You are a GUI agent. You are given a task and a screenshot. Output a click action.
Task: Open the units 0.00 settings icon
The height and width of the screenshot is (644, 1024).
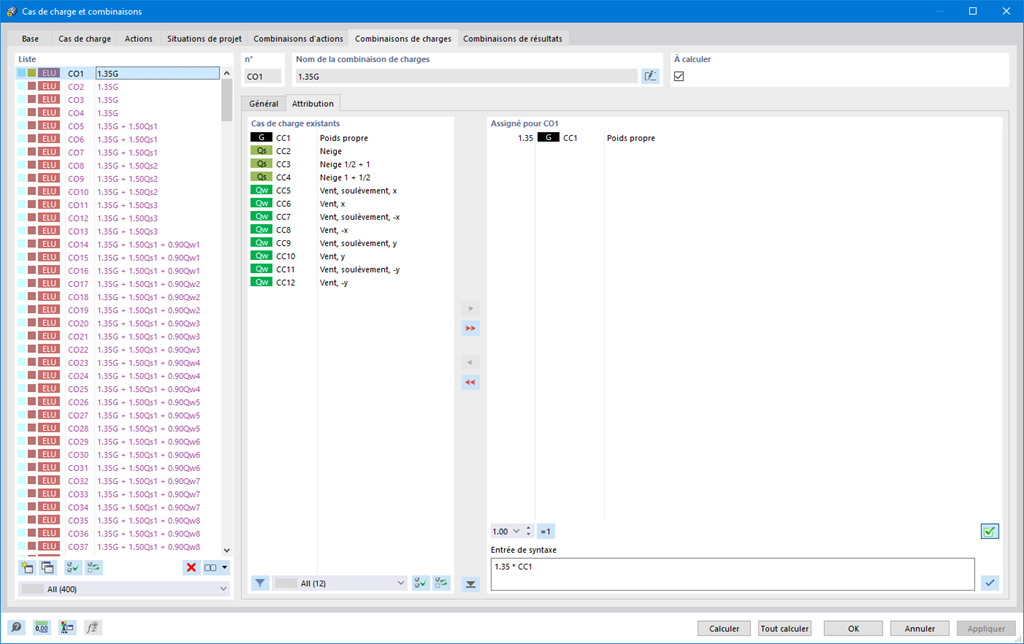coord(42,628)
